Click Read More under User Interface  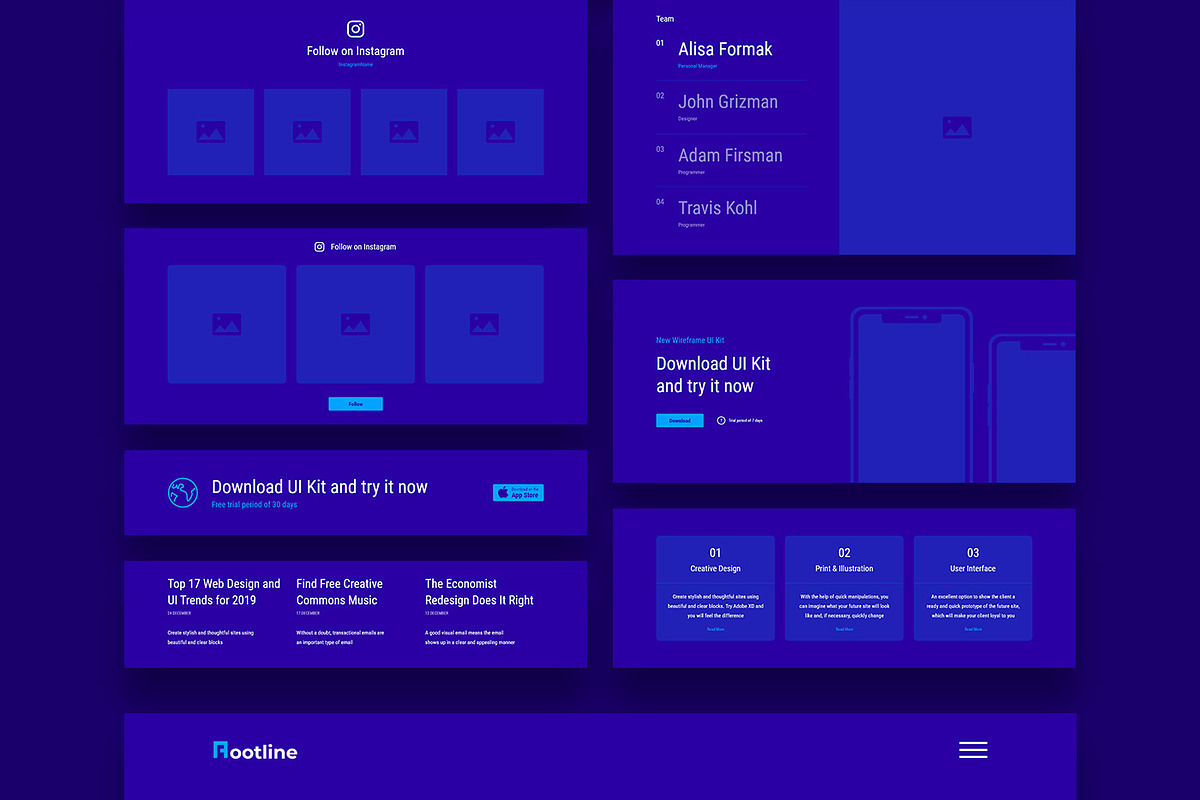point(973,629)
